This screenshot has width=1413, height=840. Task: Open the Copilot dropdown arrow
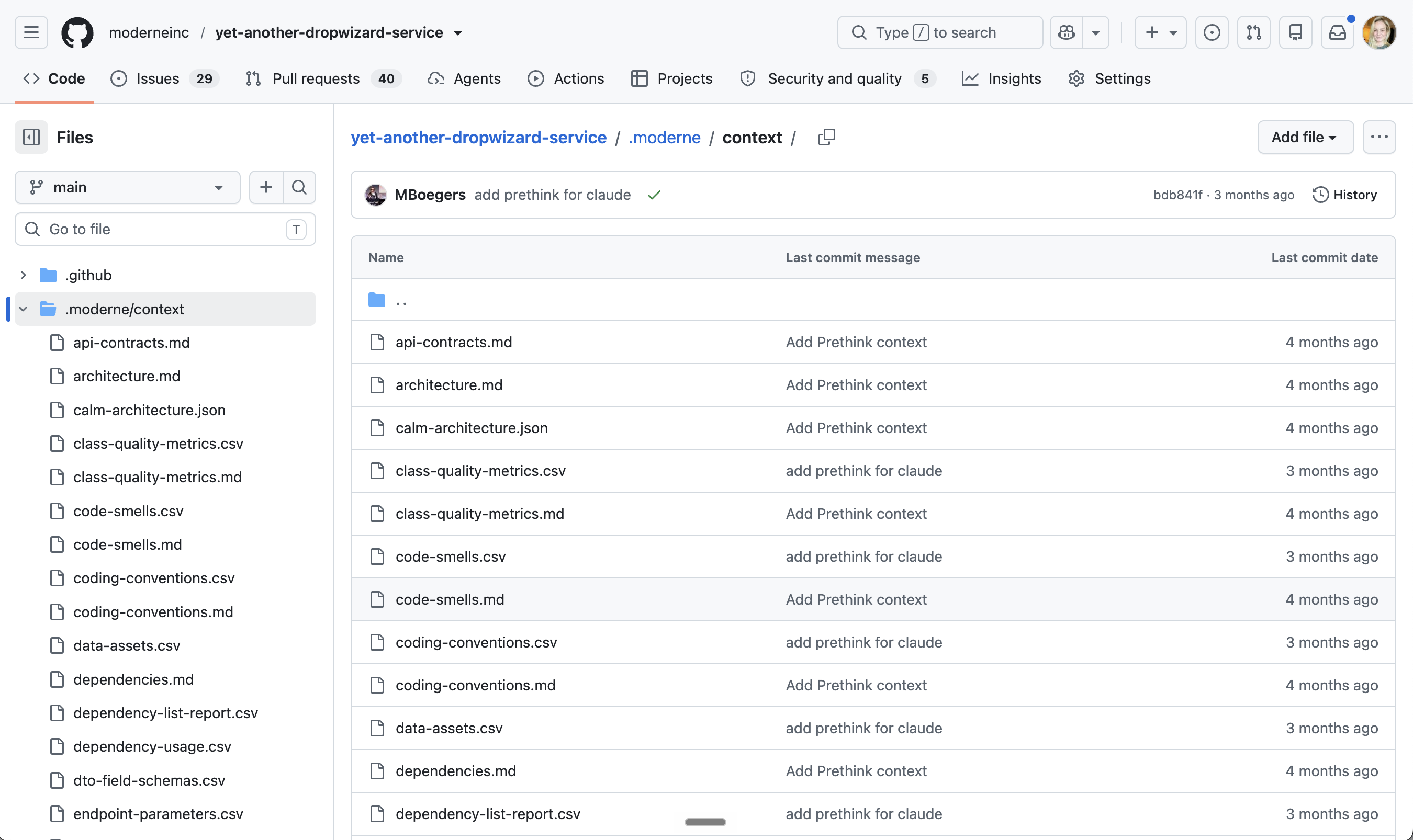(x=1096, y=32)
